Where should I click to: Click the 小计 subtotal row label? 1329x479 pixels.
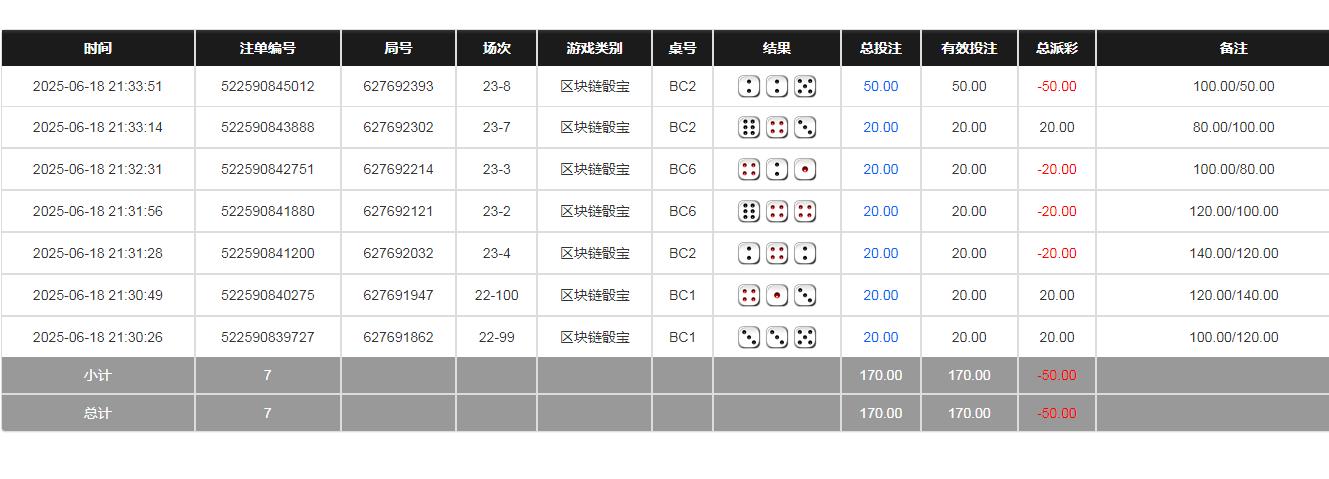(x=98, y=376)
